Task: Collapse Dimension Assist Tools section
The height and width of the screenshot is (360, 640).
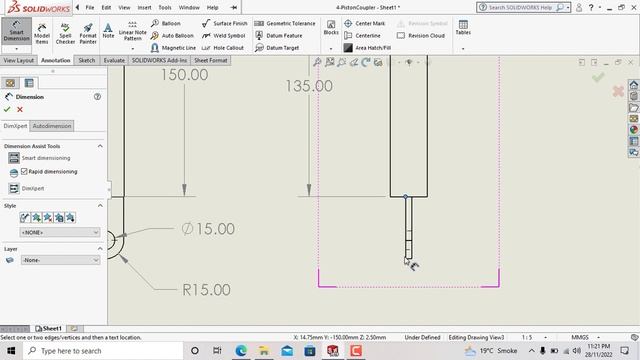Action: tap(100, 146)
